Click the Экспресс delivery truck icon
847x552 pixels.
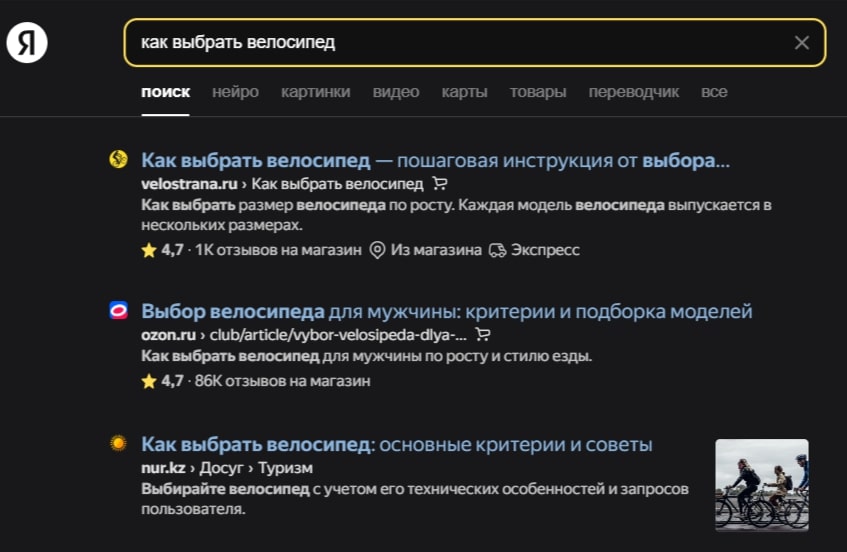pyautogui.click(x=498, y=250)
